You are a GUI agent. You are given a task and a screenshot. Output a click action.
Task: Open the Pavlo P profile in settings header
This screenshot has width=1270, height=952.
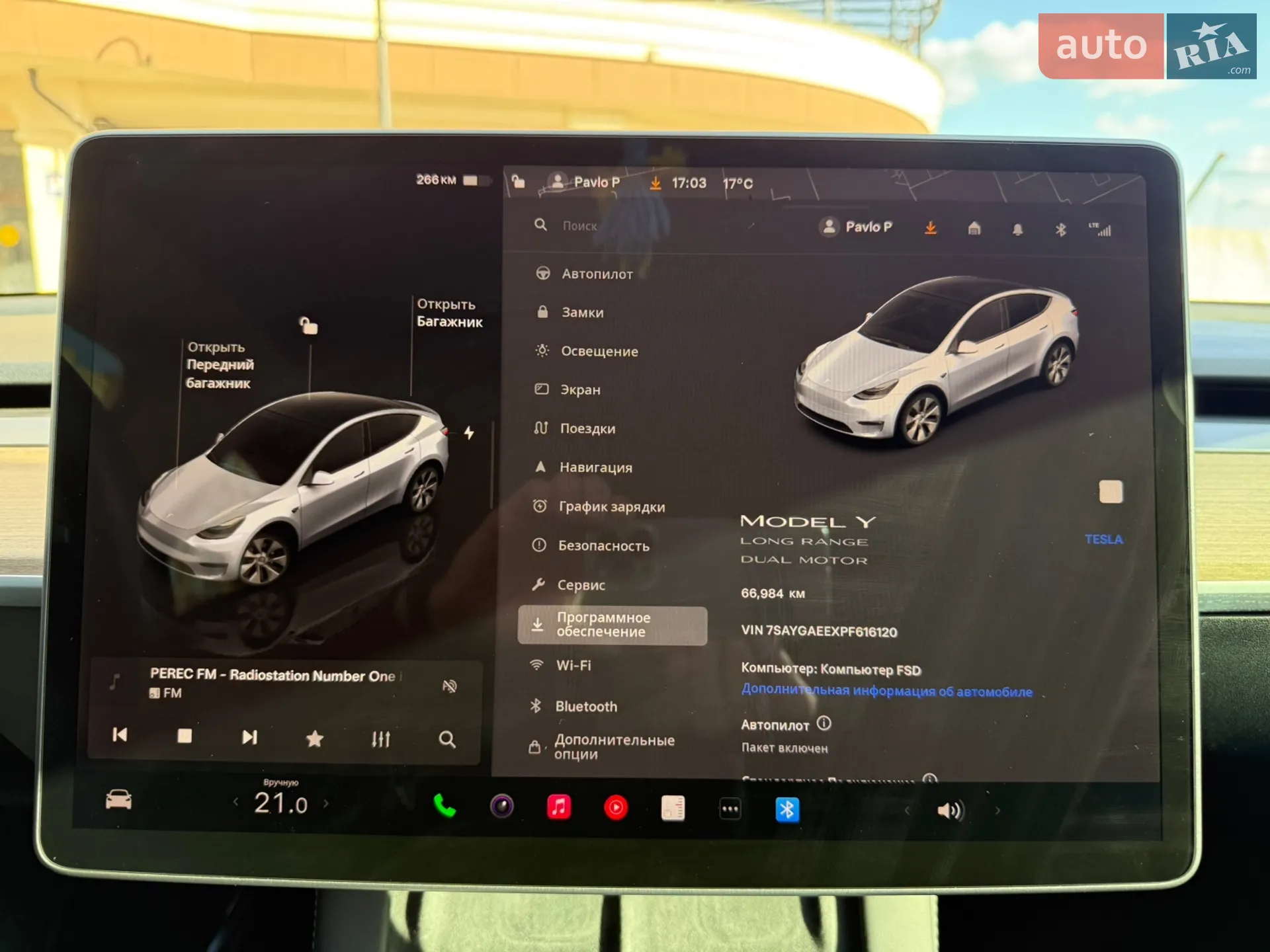tap(855, 227)
